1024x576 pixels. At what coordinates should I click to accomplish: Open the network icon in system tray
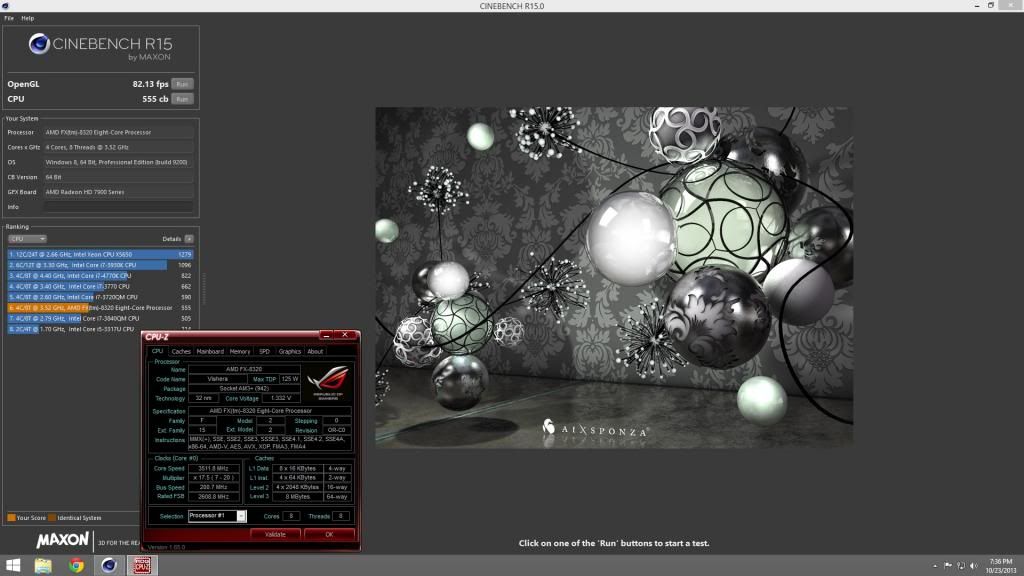[x=961, y=566]
